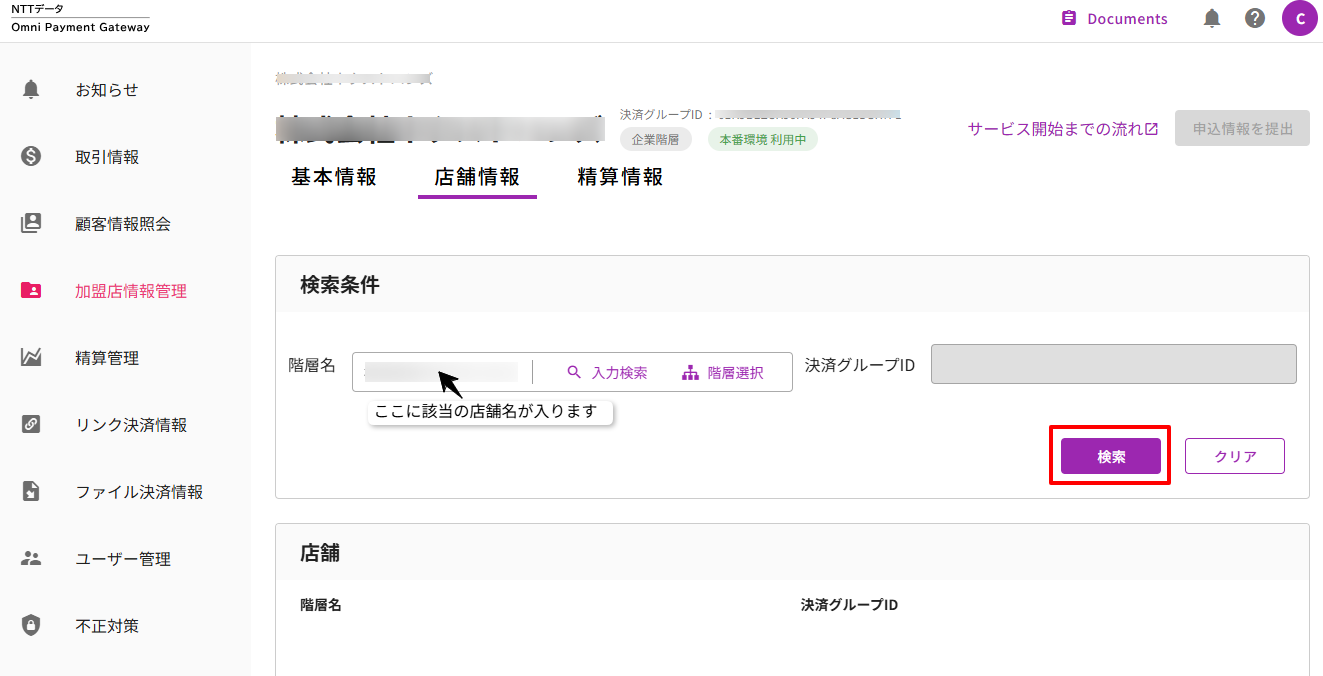1323x676 pixels.
Task: Click the 検索条件 panel heading
Action: [340, 285]
